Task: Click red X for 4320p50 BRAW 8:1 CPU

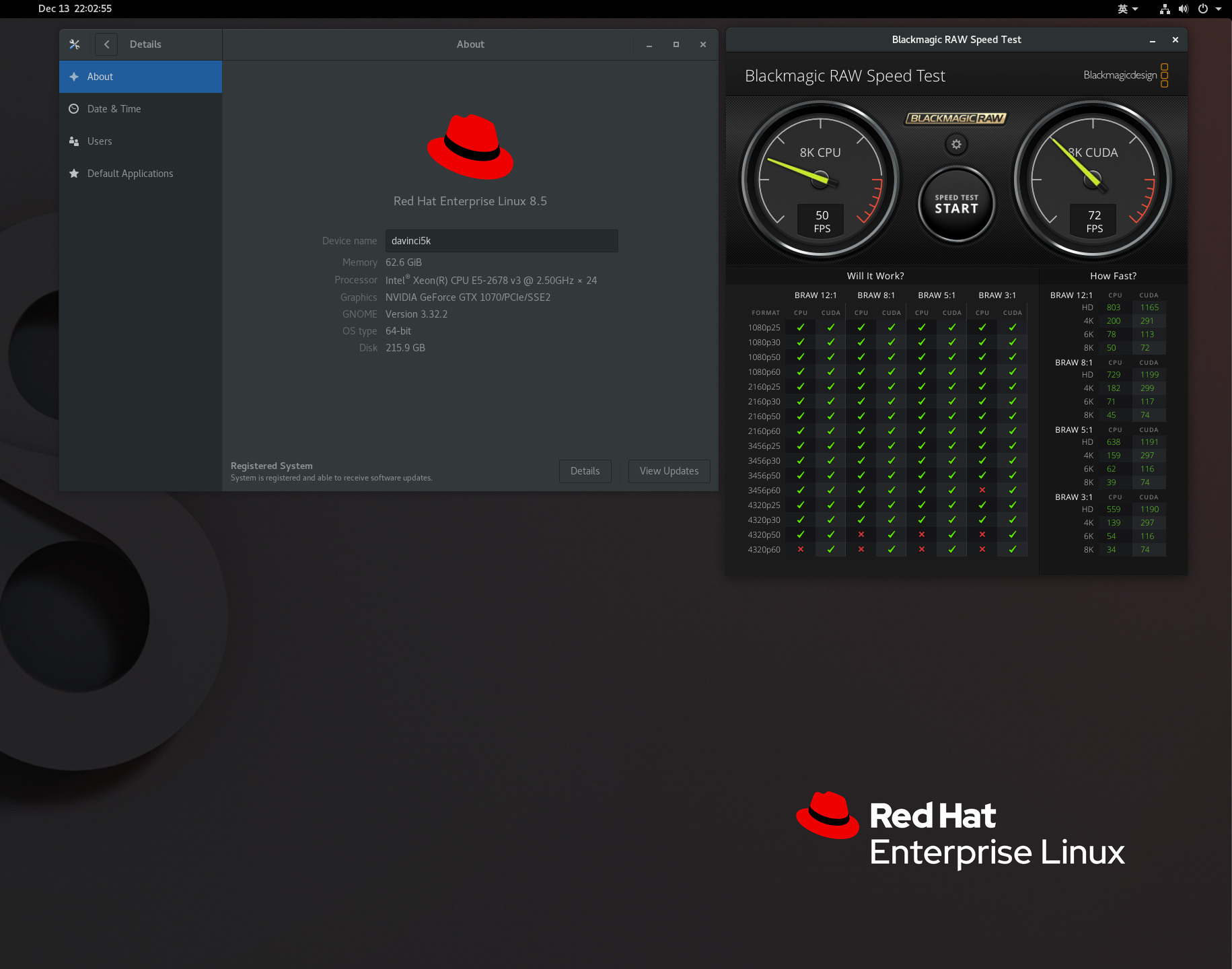Action: tap(861, 535)
